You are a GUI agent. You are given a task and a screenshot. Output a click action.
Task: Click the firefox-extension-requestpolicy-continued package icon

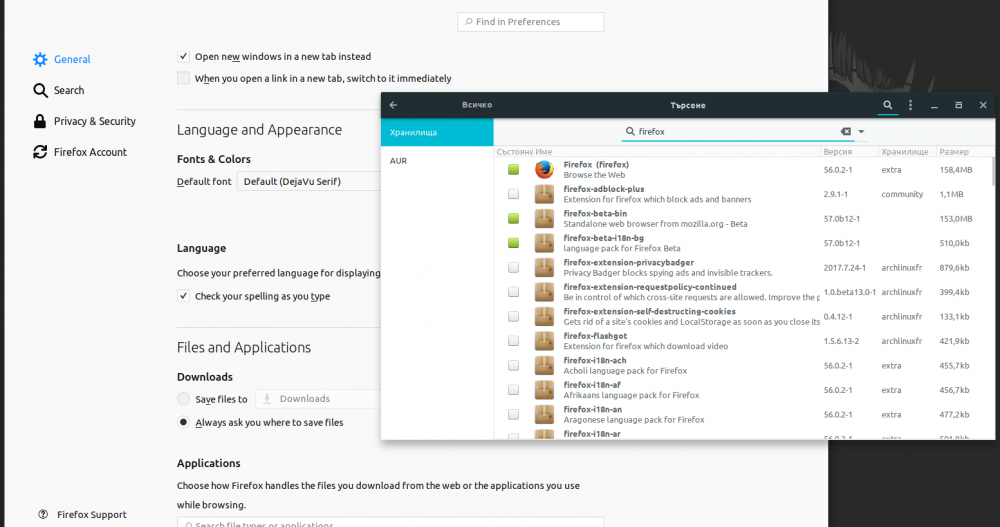544,292
